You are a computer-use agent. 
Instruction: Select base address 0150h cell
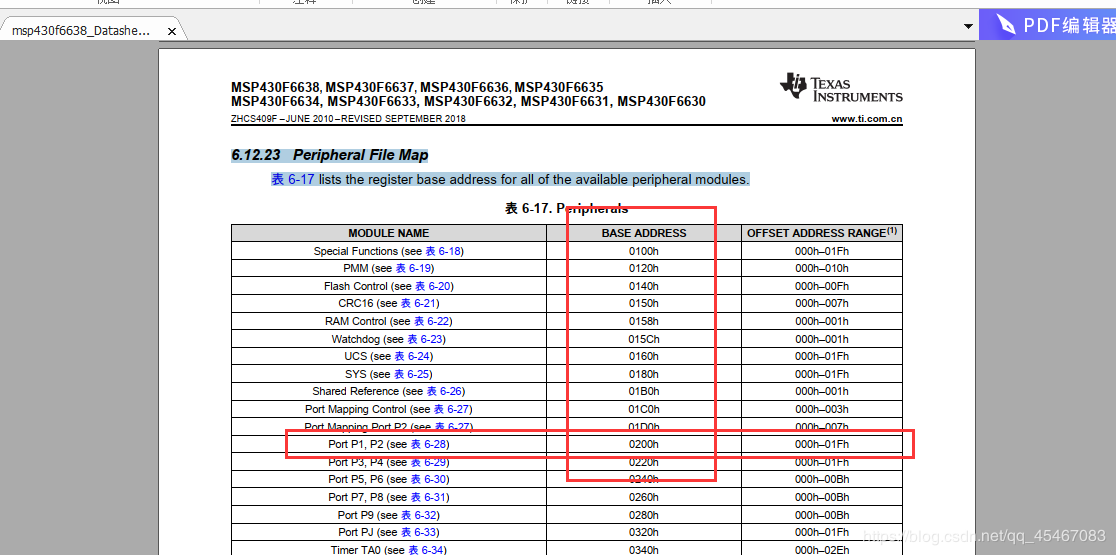pyautogui.click(x=644, y=303)
